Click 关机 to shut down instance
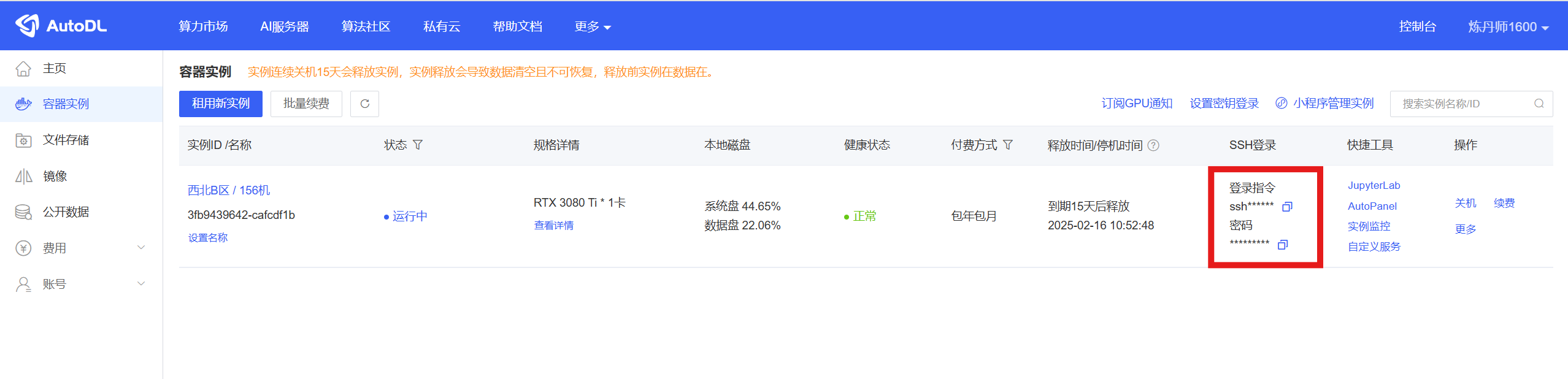1568x379 pixels. click(x=1465, y=203)
